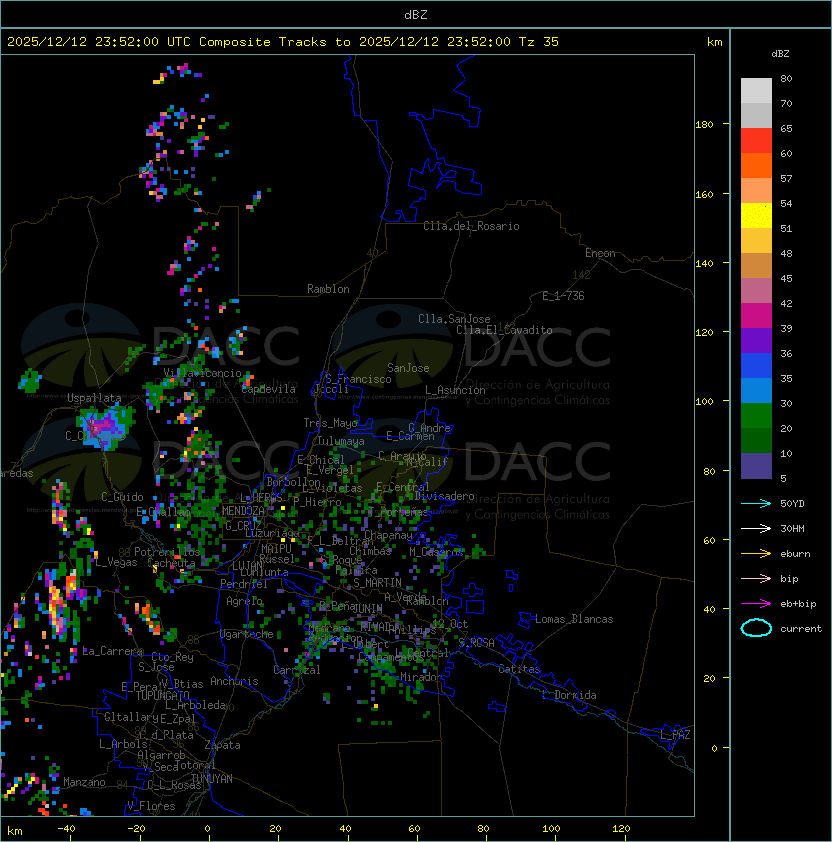Click the 'L_Asuncion' label on map
The image size is (832, 842).
point(455,390)
